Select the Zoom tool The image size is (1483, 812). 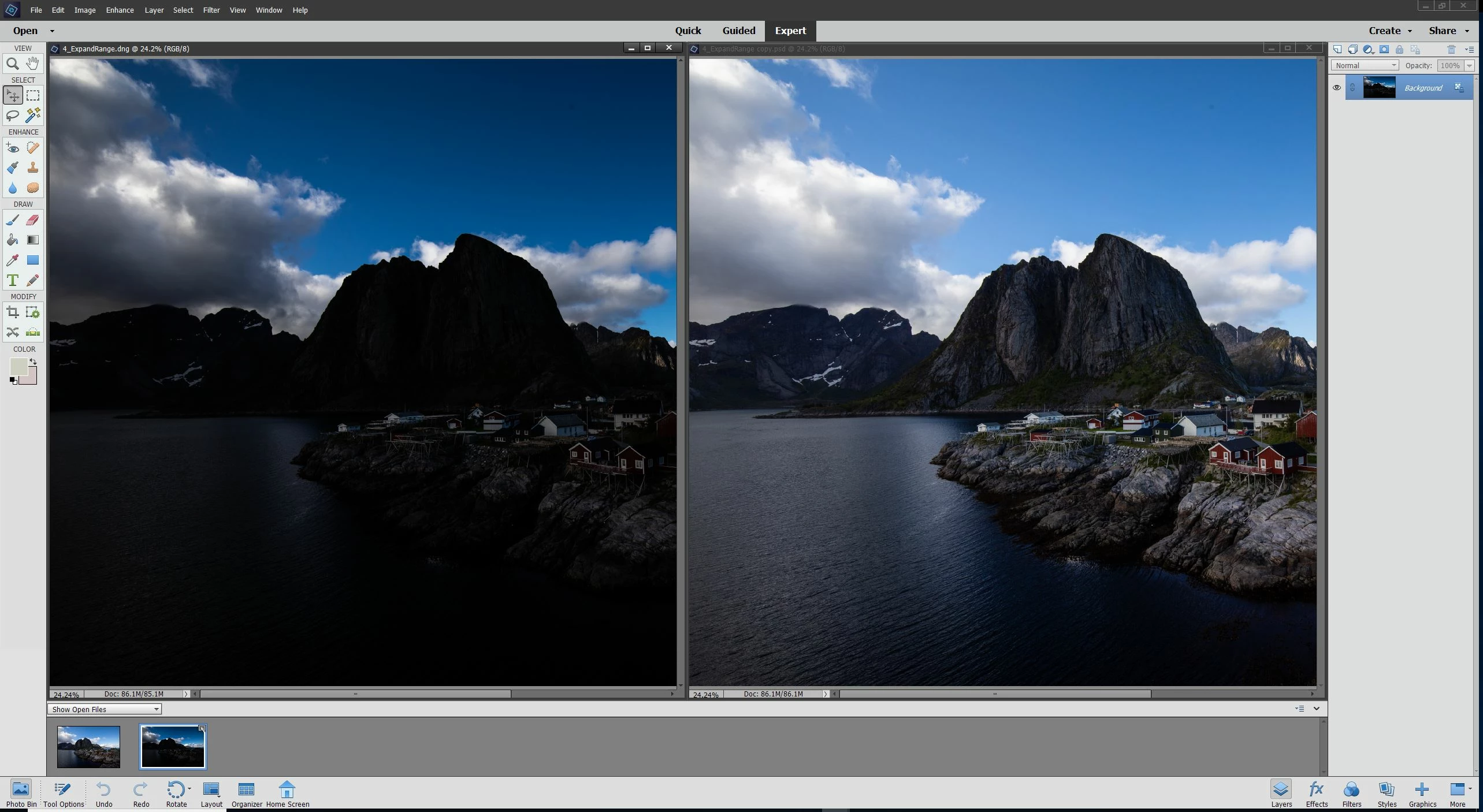(x=12, y=64)
